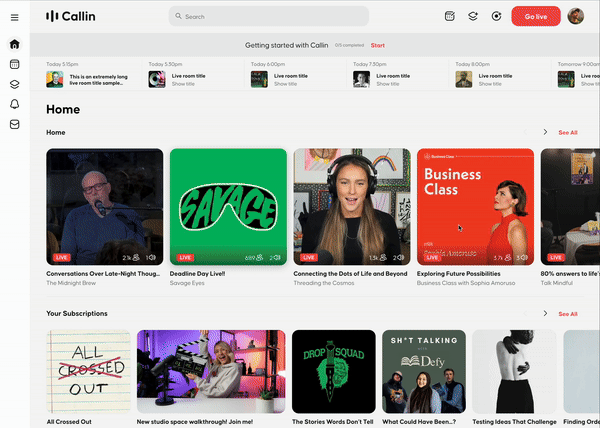Open the inbox sidebar icon
Screen dimensions: 600x428
tap(15, 124)
